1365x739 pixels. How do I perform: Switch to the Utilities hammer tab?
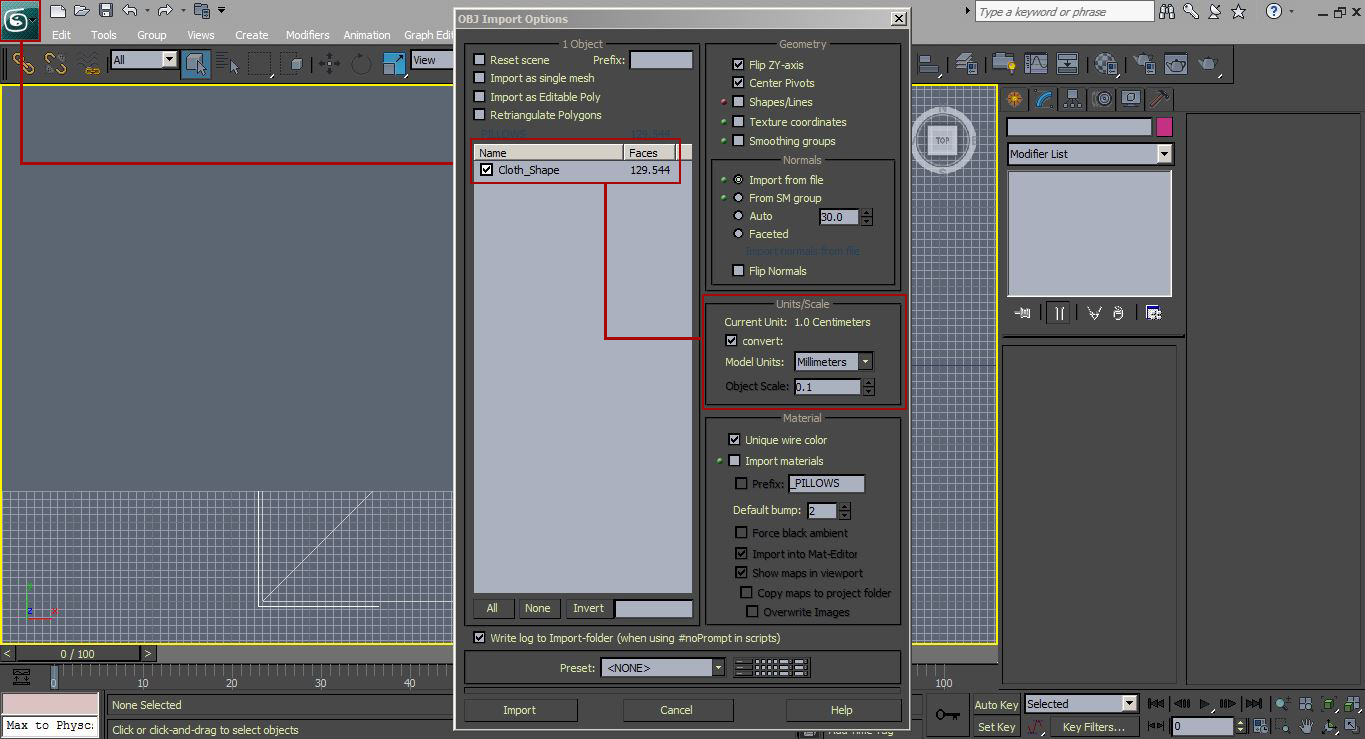click(1159, 98)
